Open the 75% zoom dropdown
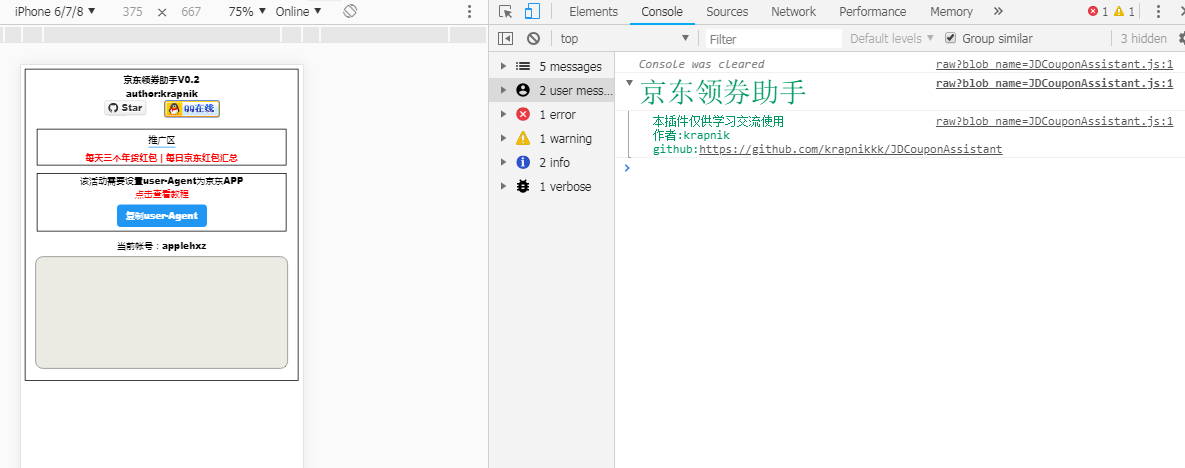Image resolution: width=1185 pixels, height=468 pixels. click(246, 11)
